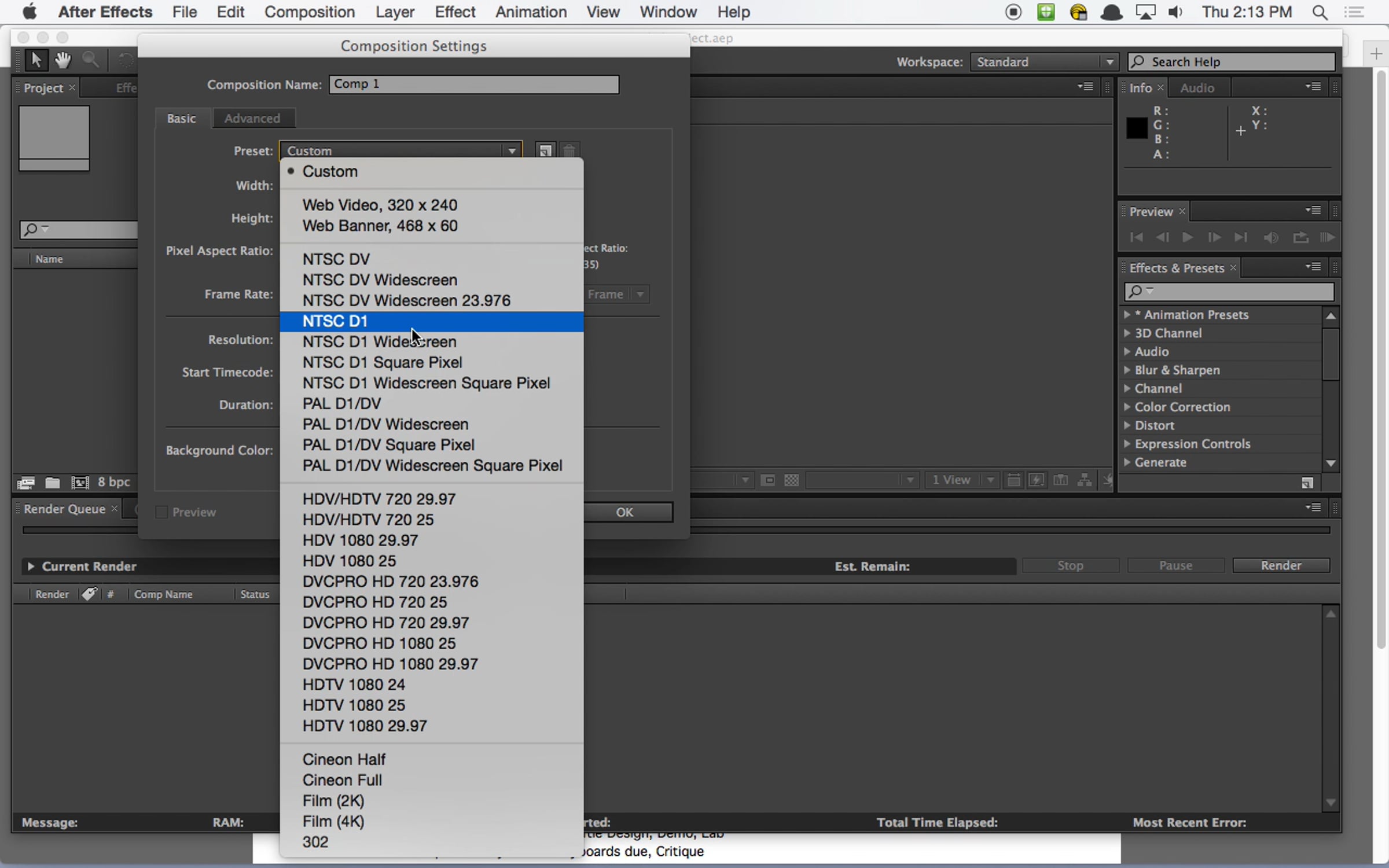Choose HDTV 1080 29.97 preset
The image size is (1389, 868).
pyautogui.click(x=365, y=726)
